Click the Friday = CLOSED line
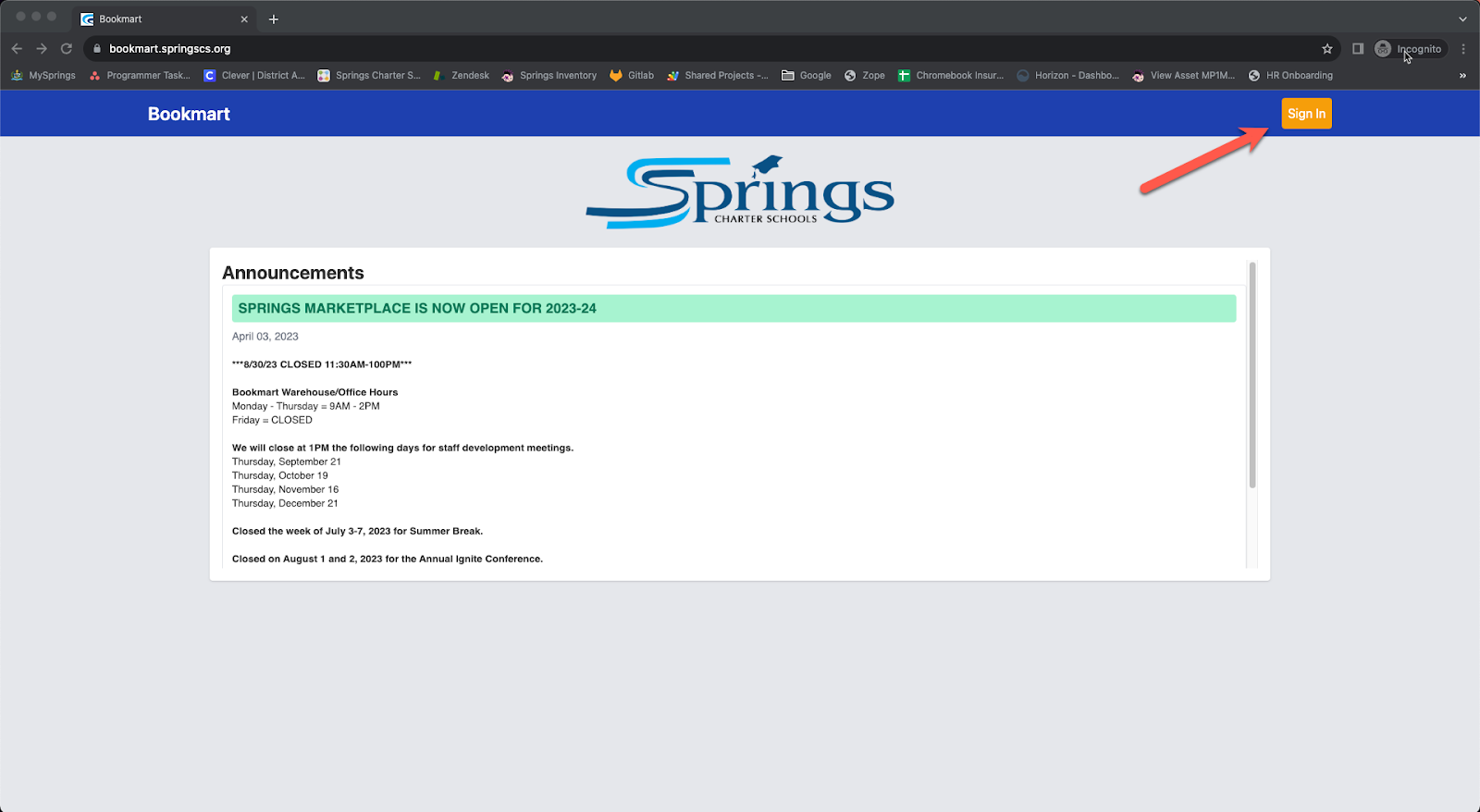This screenshot has width=1480, height=812. click(x=272, y=420)
